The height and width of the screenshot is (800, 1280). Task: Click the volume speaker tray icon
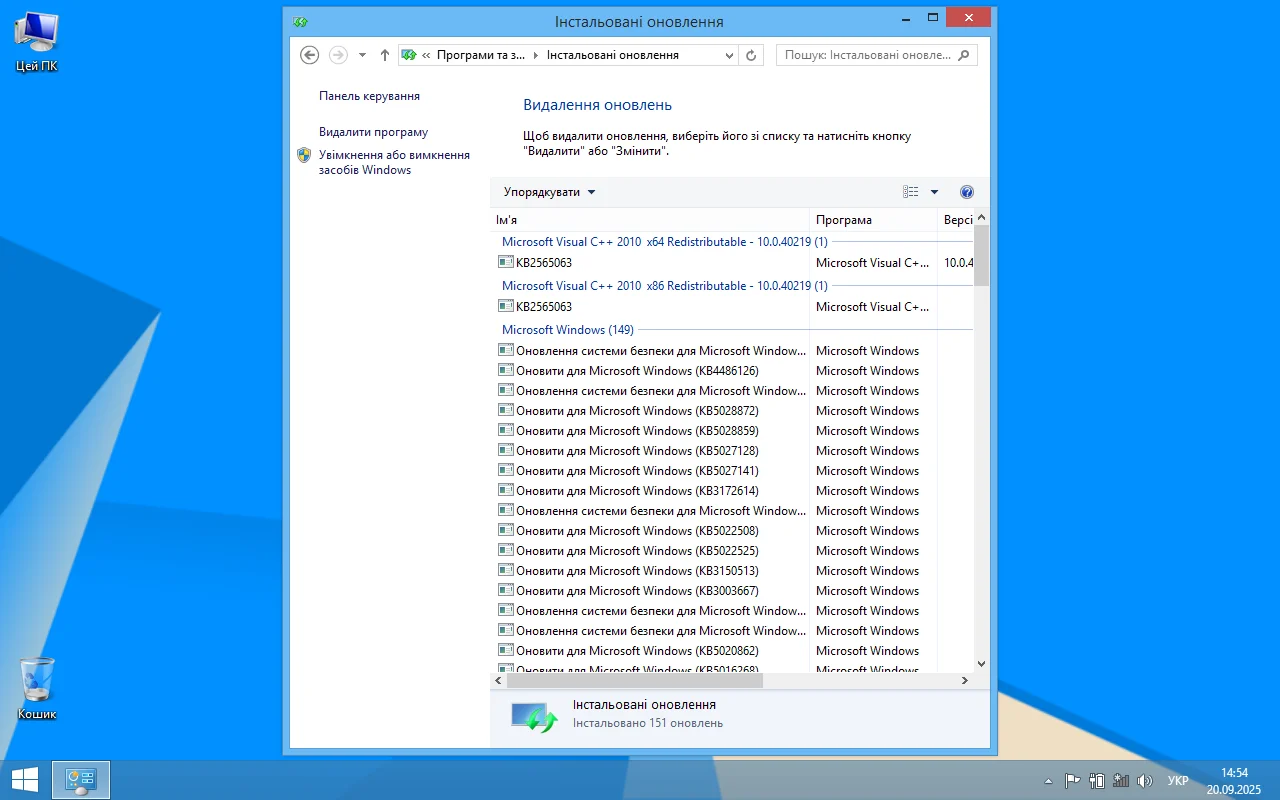(1145, 781)
